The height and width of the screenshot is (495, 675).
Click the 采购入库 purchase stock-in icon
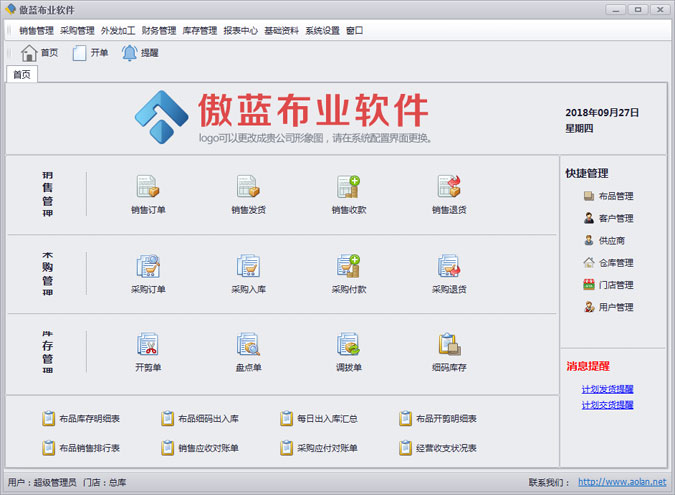(248, 266)
